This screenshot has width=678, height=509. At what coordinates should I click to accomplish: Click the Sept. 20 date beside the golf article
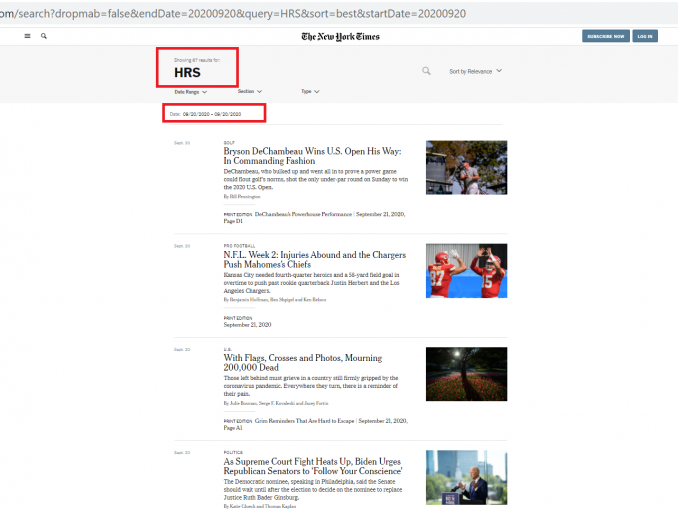click(x=182, y=143)
